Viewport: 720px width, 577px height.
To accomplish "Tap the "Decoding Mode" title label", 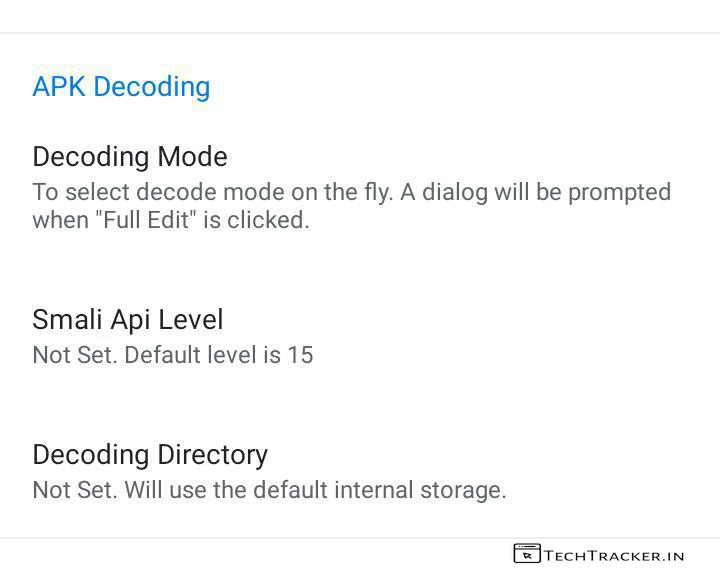I will pyautogui.click(x=130, y=157).
